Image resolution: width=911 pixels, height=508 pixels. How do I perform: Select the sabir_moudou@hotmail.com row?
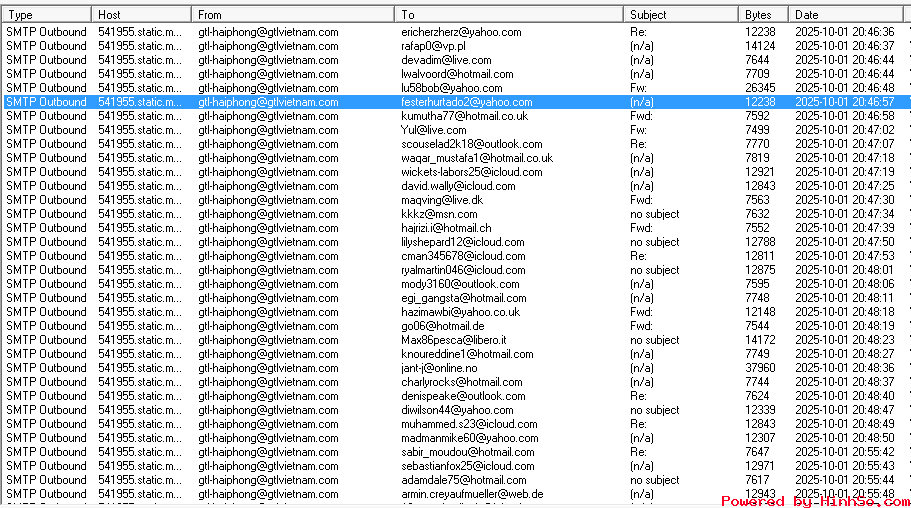pyautogui.click(x=467, y=452)
